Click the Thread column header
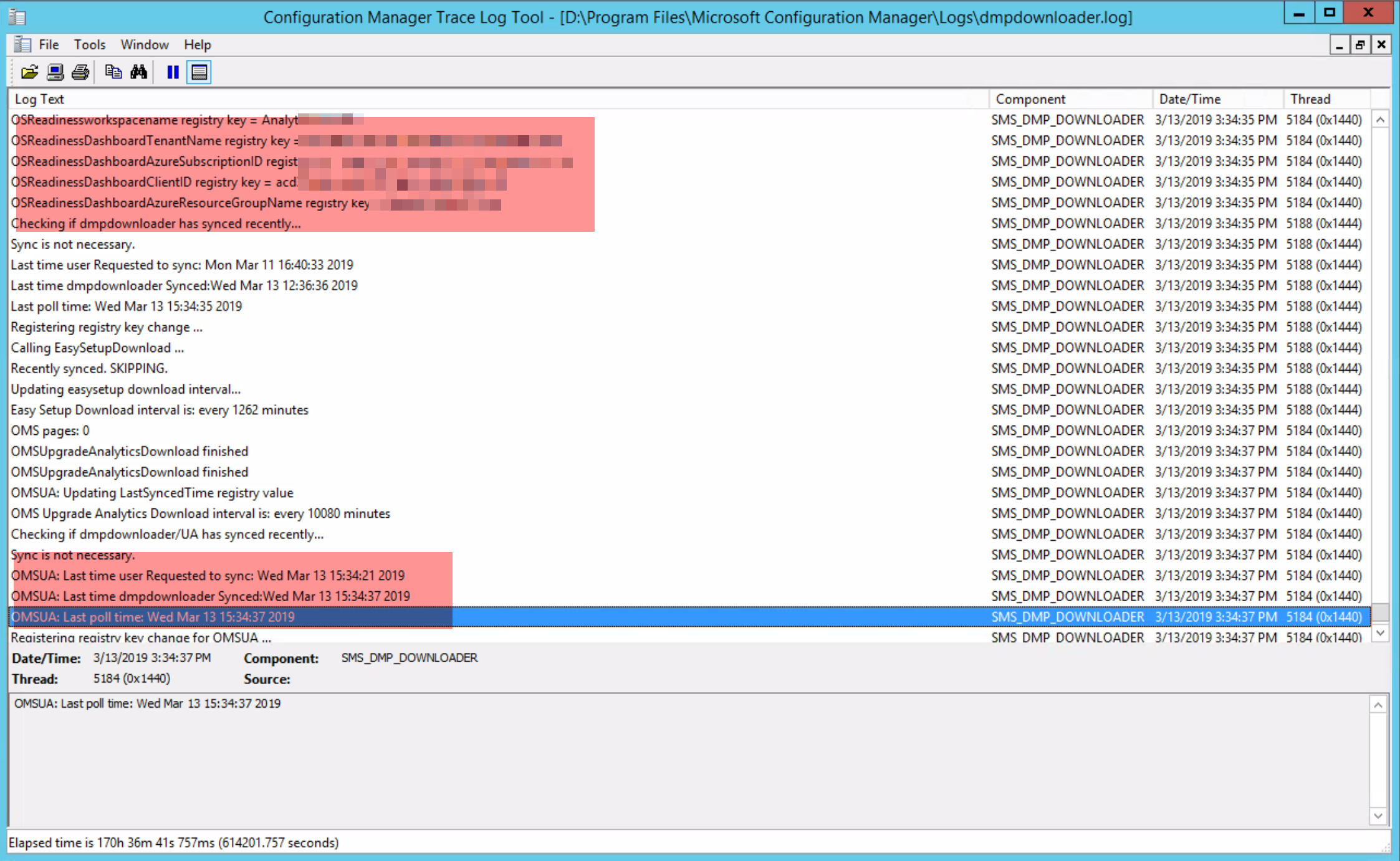Viewport: 1400px width, 861px height. tap(1310, 99)
